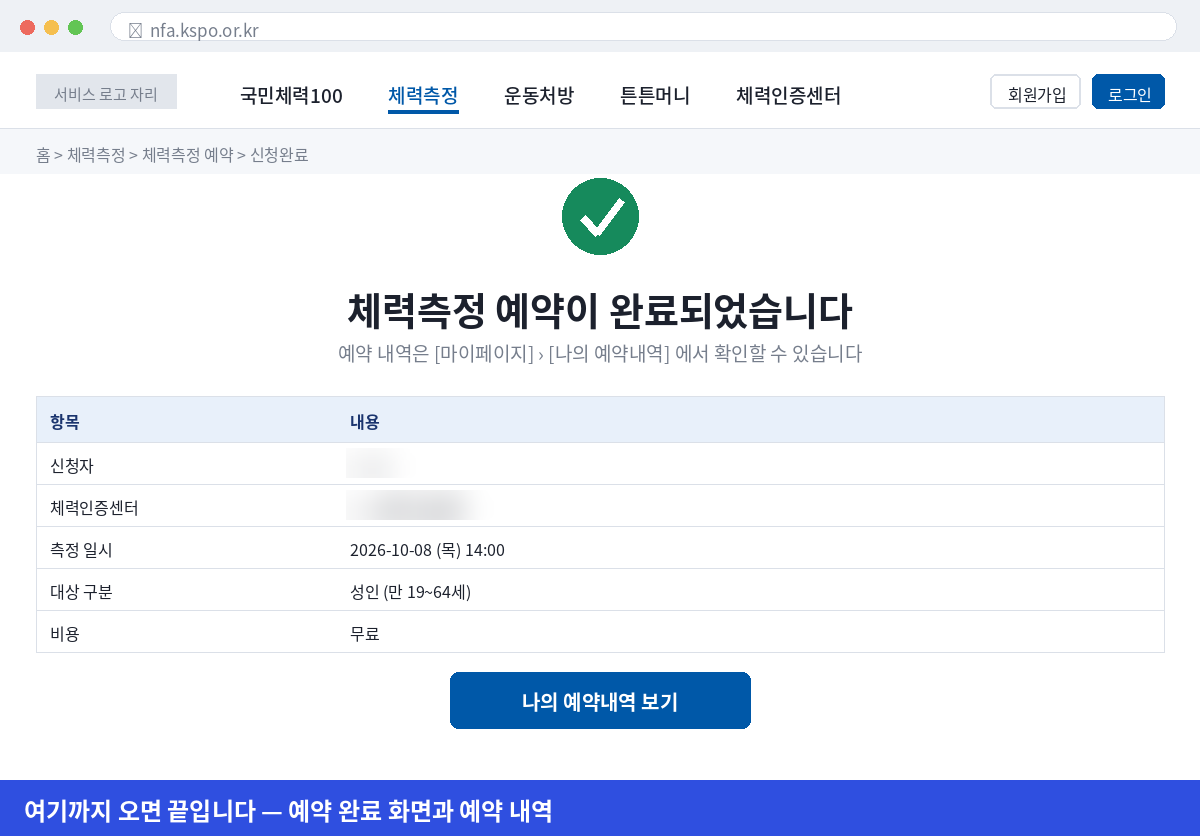Viewport: 1200px width, 836px height.
Task: Select the 체력측정 menu item
Action: click(x=423, y=96)
